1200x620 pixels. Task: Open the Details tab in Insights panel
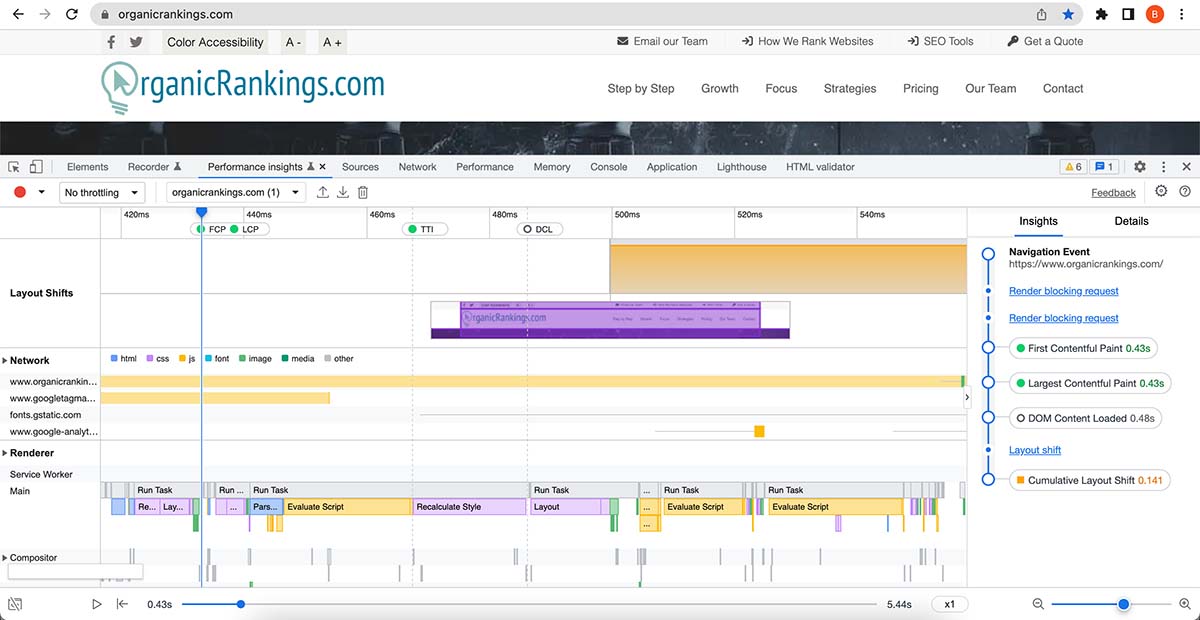pyautogui.click(x=1131, y=221)
